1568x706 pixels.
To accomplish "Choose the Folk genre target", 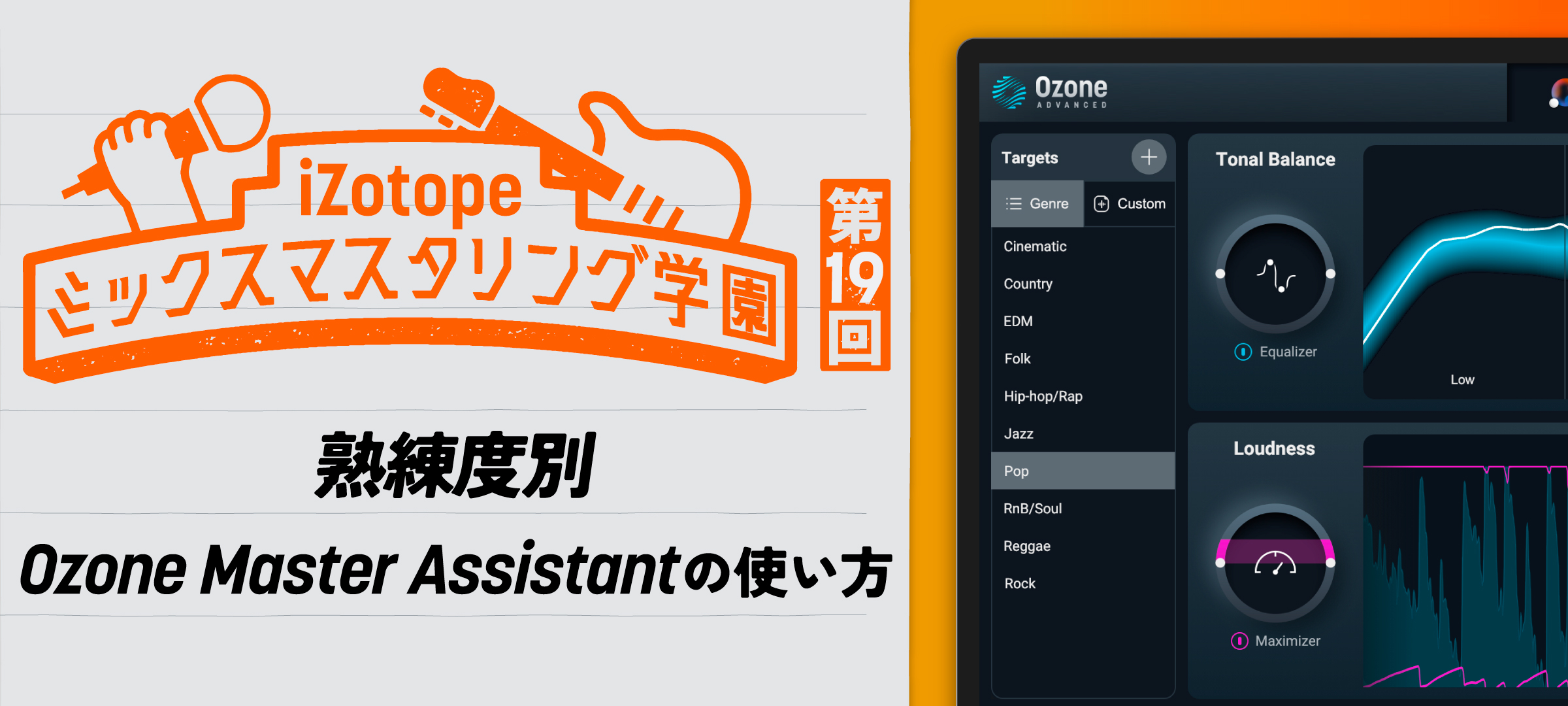I will click(x=1083, y=358).
